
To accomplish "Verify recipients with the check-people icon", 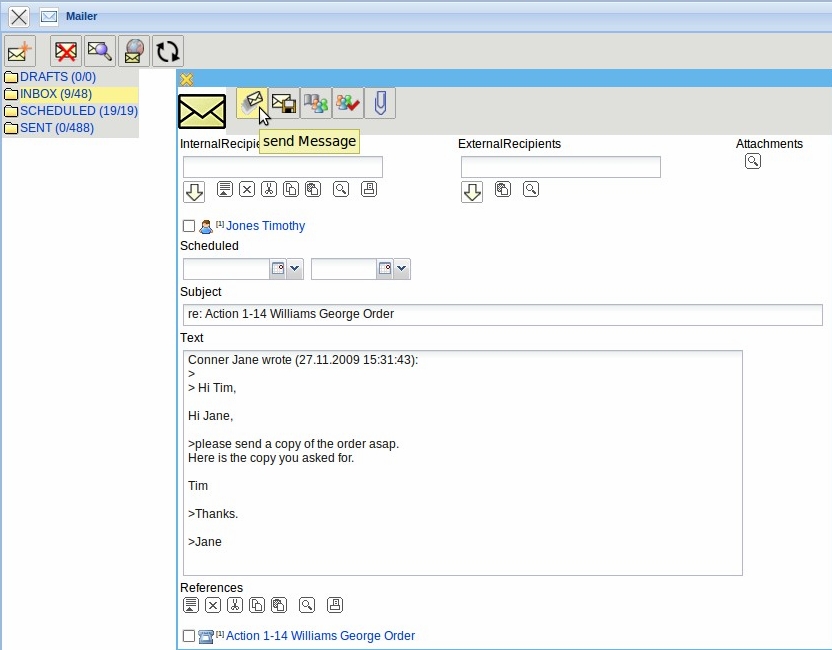I will (347, 101).
